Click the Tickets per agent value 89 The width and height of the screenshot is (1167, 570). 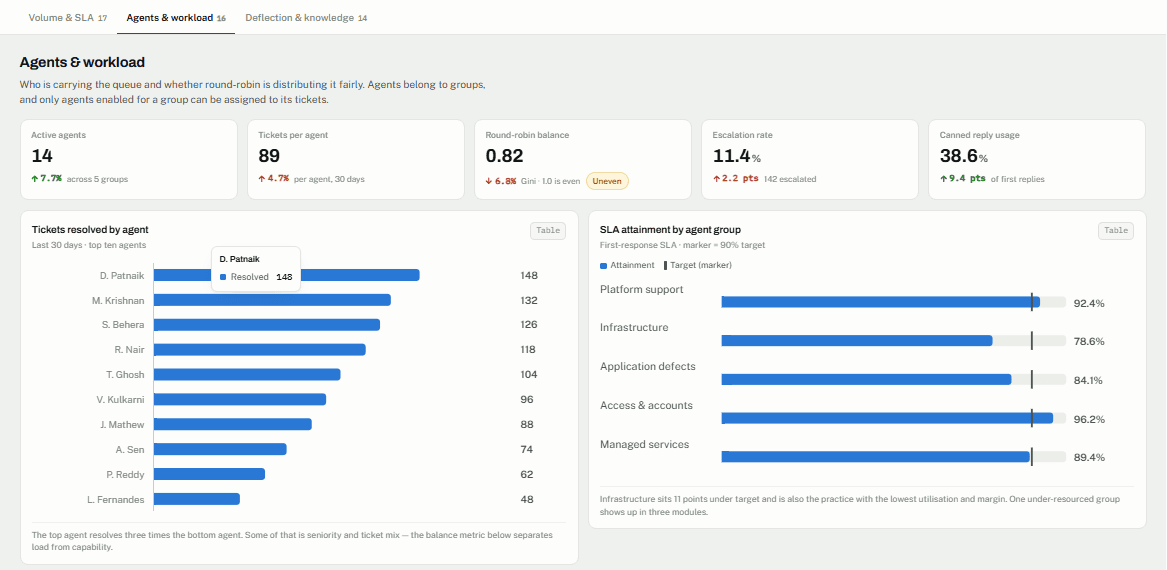click(x=269, y=156)
